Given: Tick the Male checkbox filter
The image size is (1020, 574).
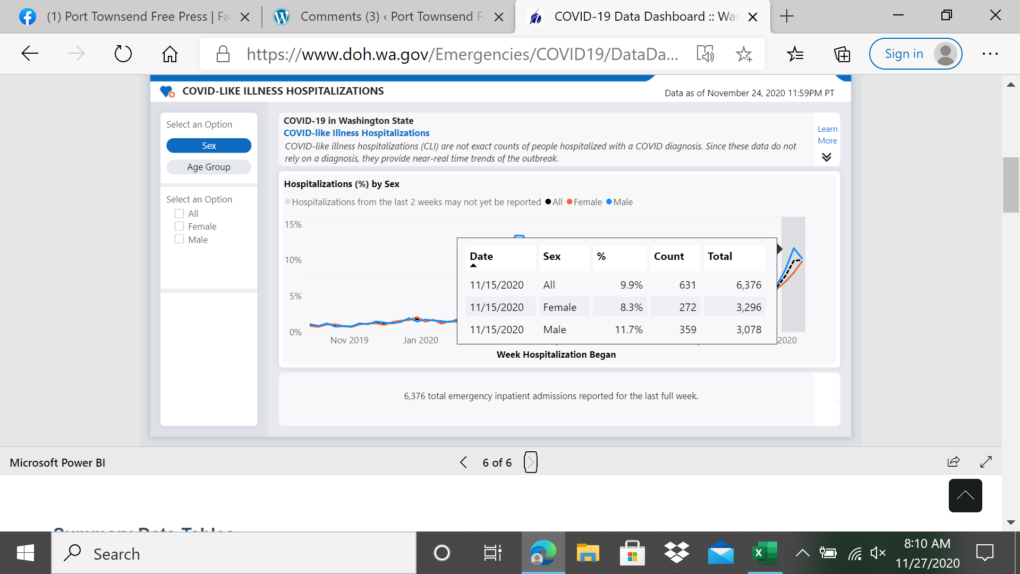Looking at the screenshot, I should point(179,239).
